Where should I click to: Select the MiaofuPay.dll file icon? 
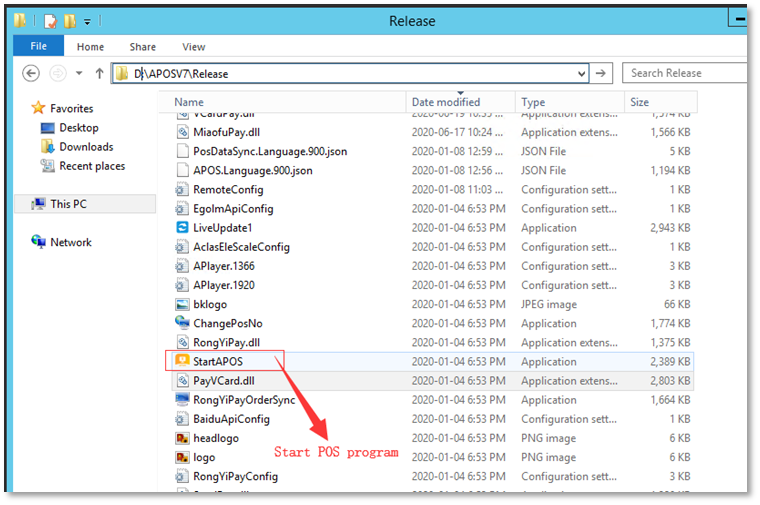(x=182, y=132)
